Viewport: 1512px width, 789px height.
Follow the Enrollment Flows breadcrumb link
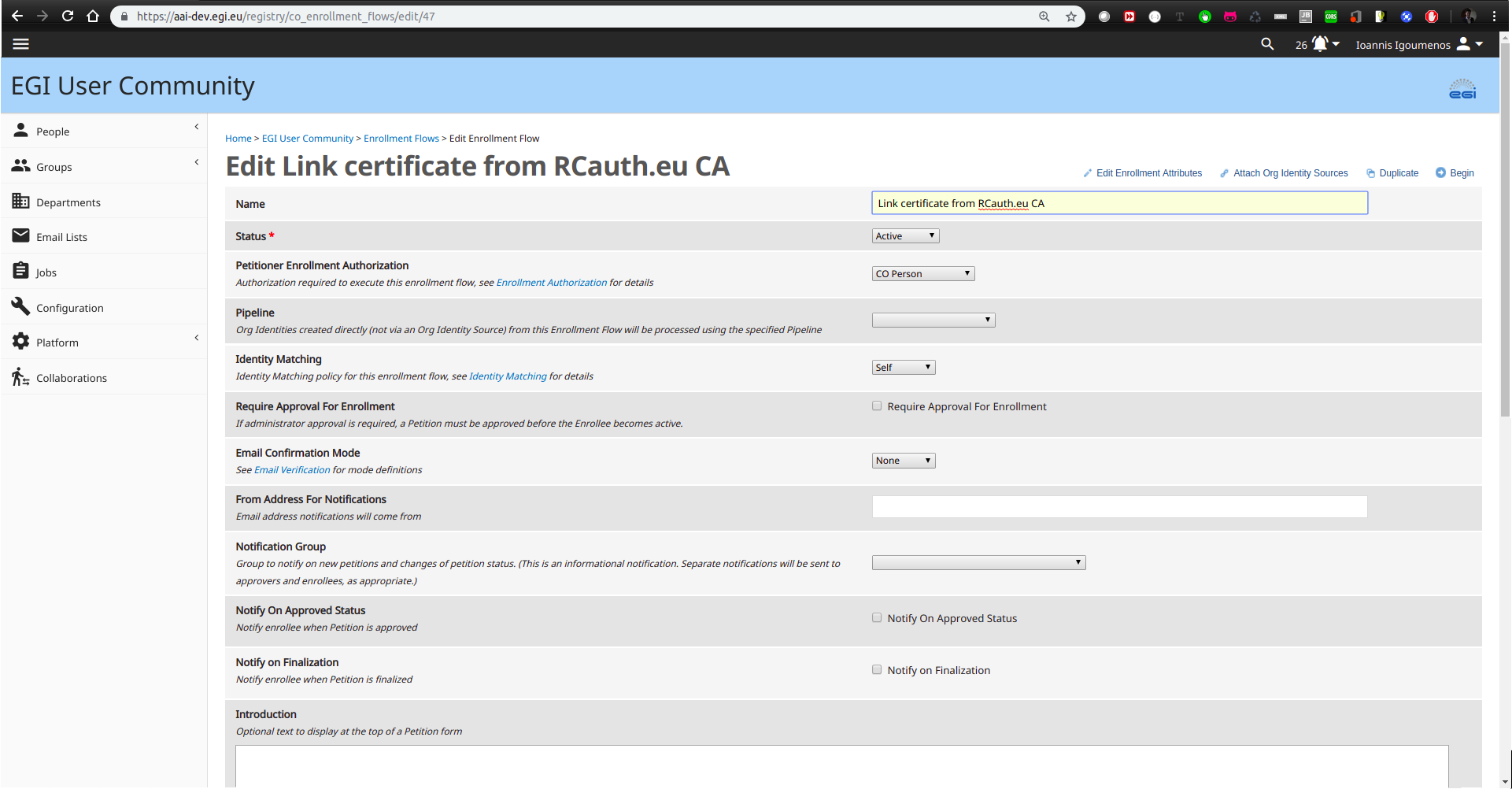click(401, 139)
